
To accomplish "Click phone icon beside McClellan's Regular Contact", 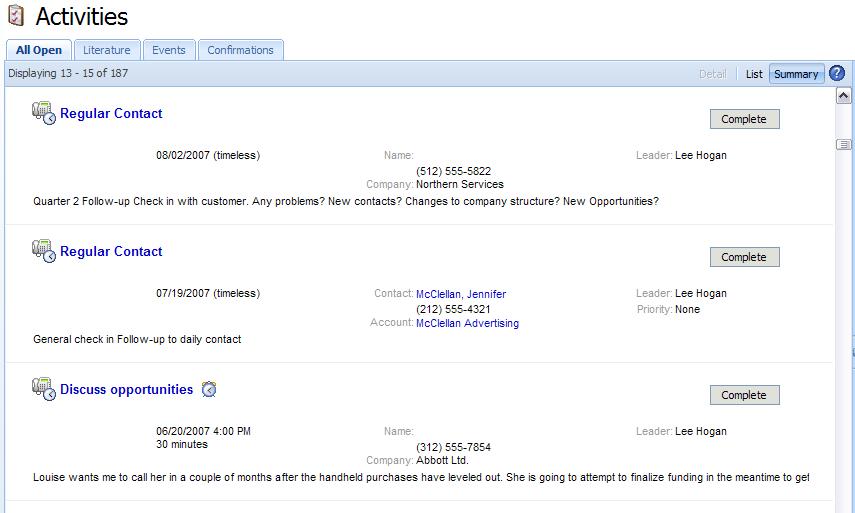I will [x=44, y=252].
